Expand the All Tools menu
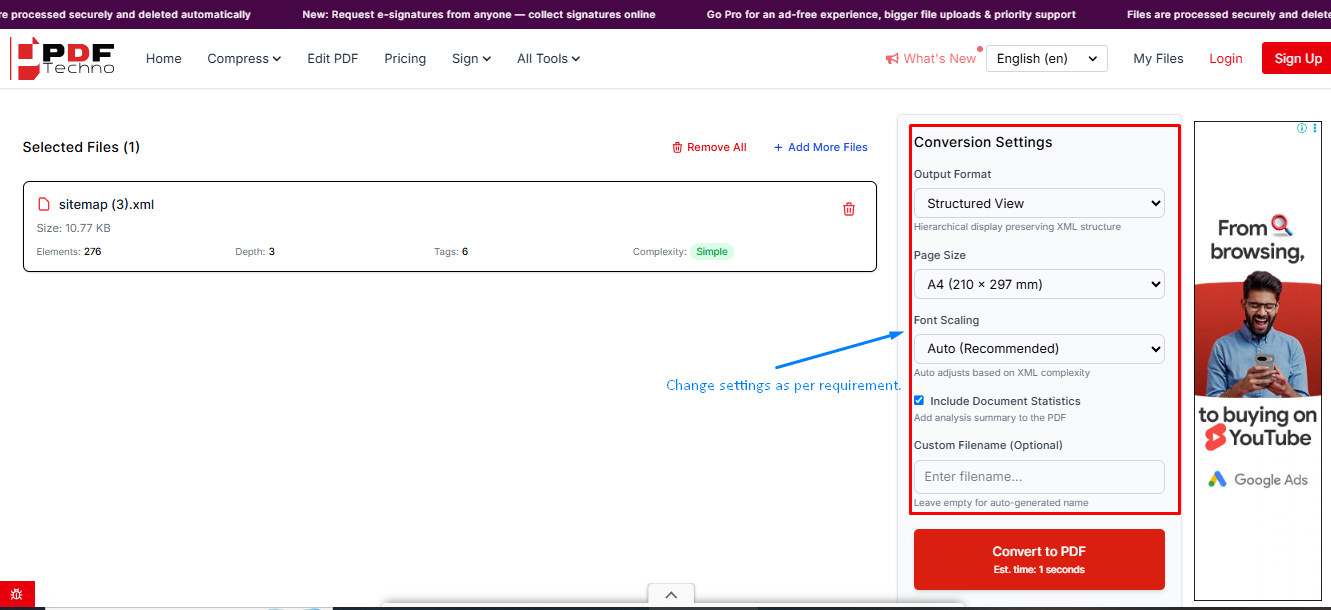This screenshot has width=1331, height=610. tap(548, 59)
